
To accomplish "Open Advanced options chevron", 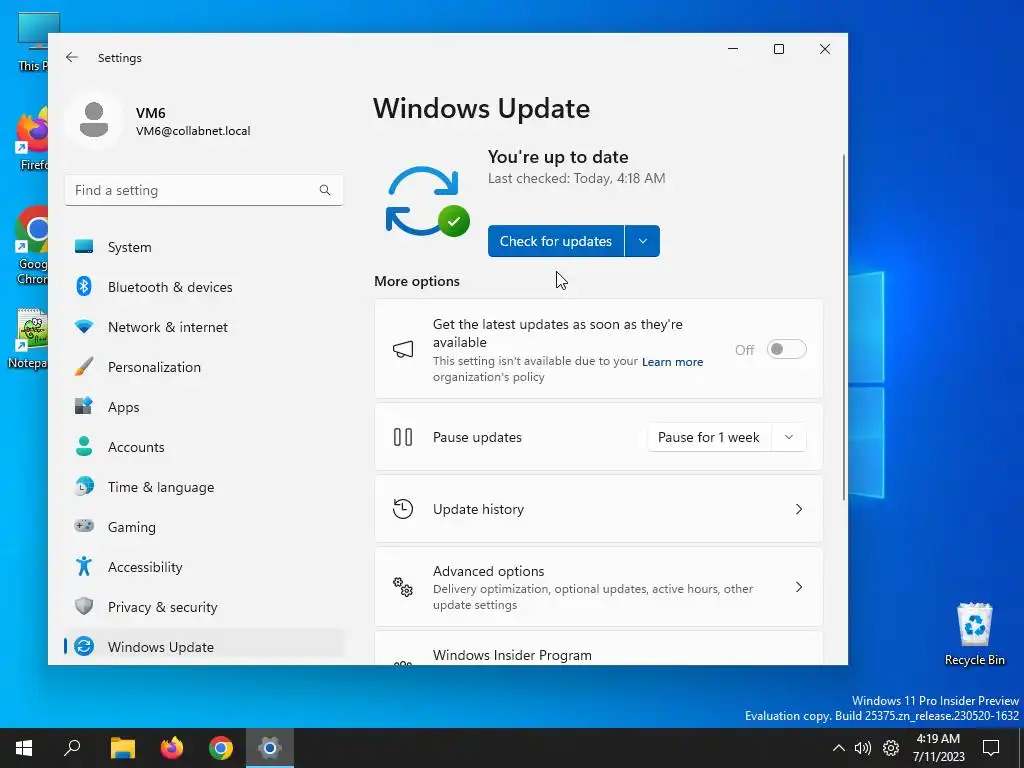I will pos(799,586).
